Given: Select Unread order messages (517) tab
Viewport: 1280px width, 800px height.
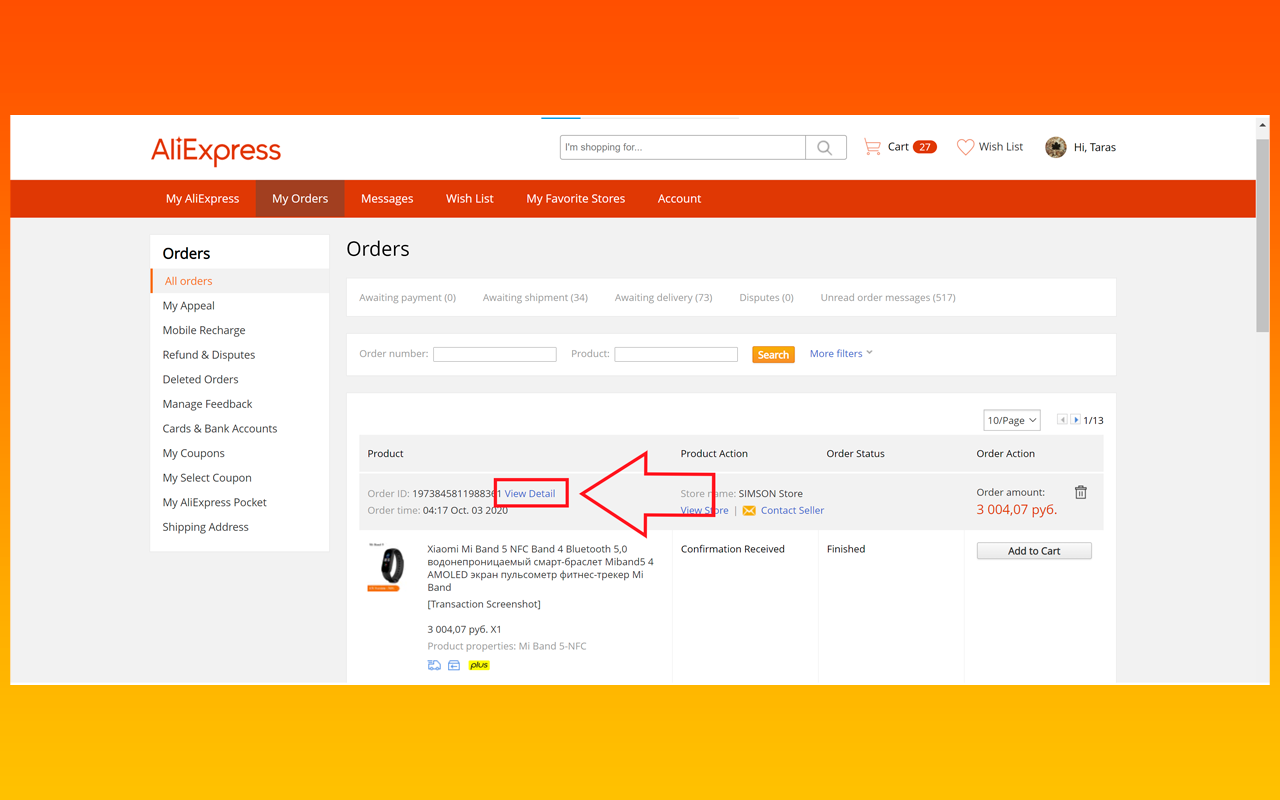Looking at the screenshot, I should pyautogui.click(x=888, y=297).
